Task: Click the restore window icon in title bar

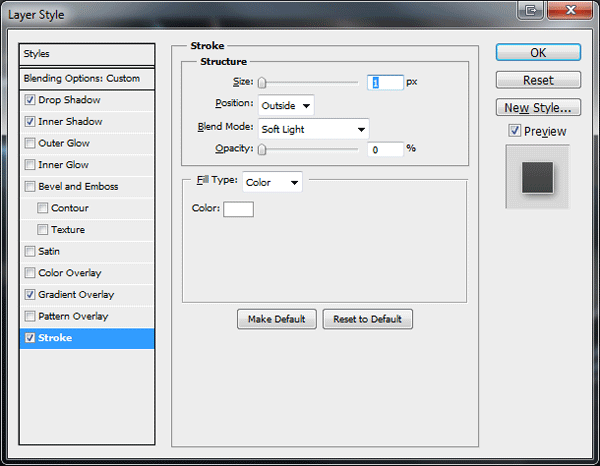Action: pyautogui.click(x=530, y=10)
